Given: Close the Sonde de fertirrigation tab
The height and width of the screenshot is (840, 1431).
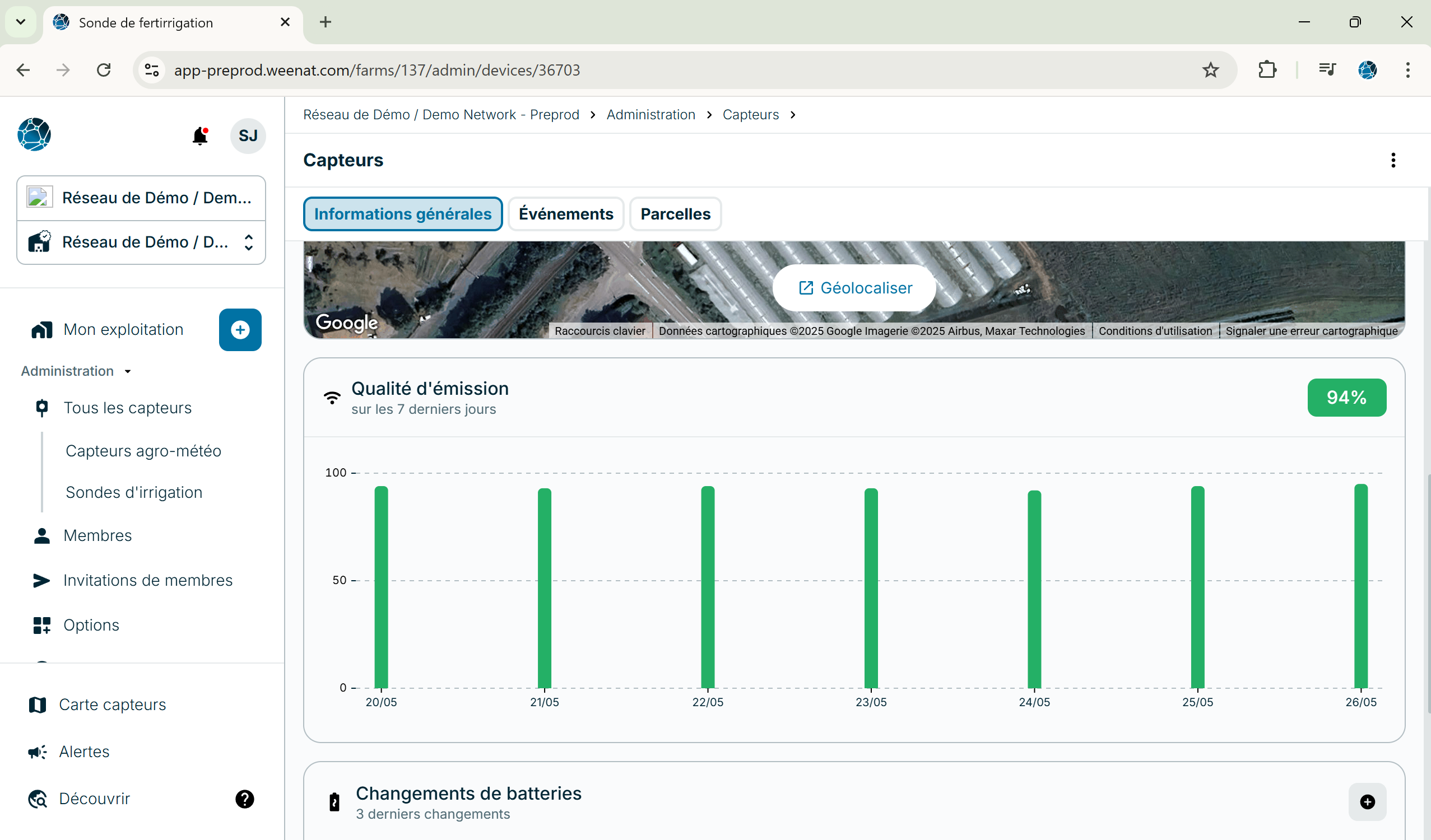Looking at the screenshot, I should pos(285,22).
